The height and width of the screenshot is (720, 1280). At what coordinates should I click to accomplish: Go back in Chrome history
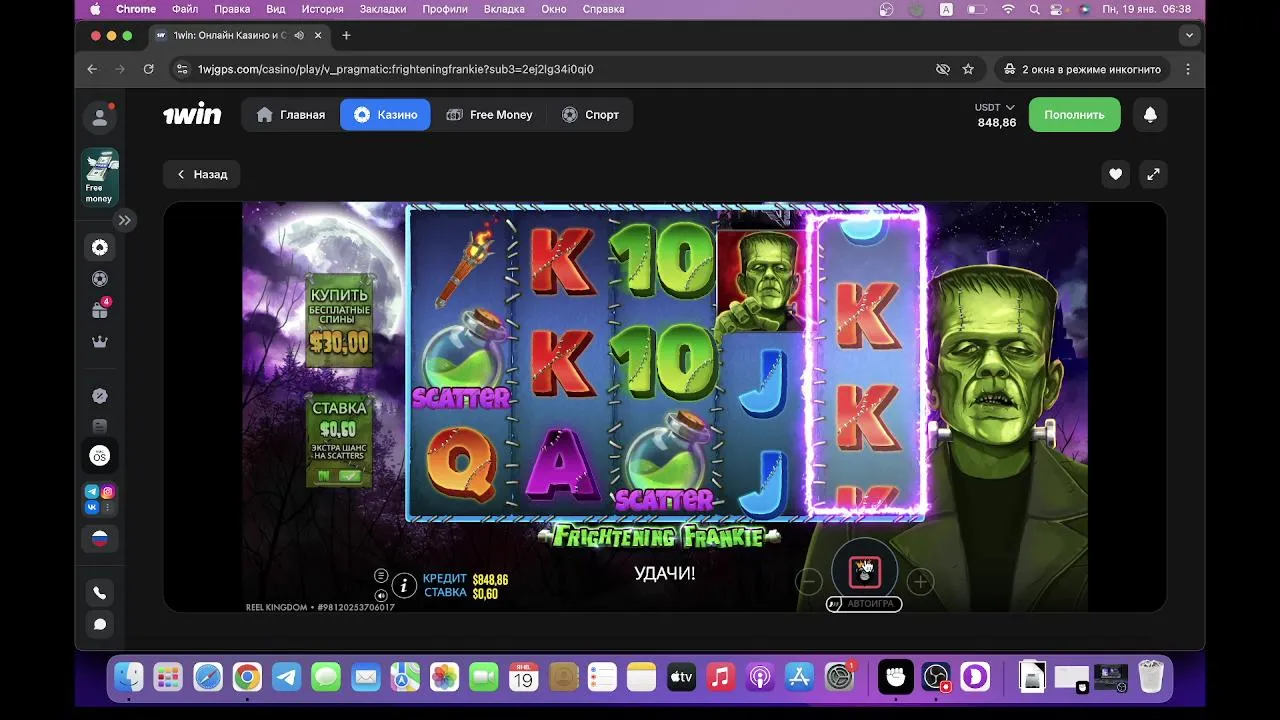coord(92,69)
